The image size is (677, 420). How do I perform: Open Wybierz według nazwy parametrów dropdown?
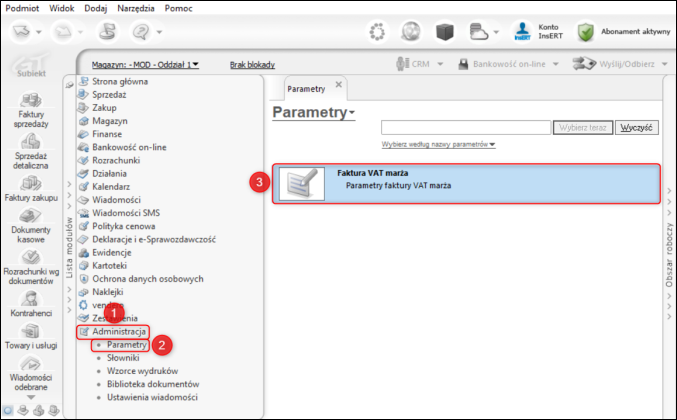click(438, 144)
